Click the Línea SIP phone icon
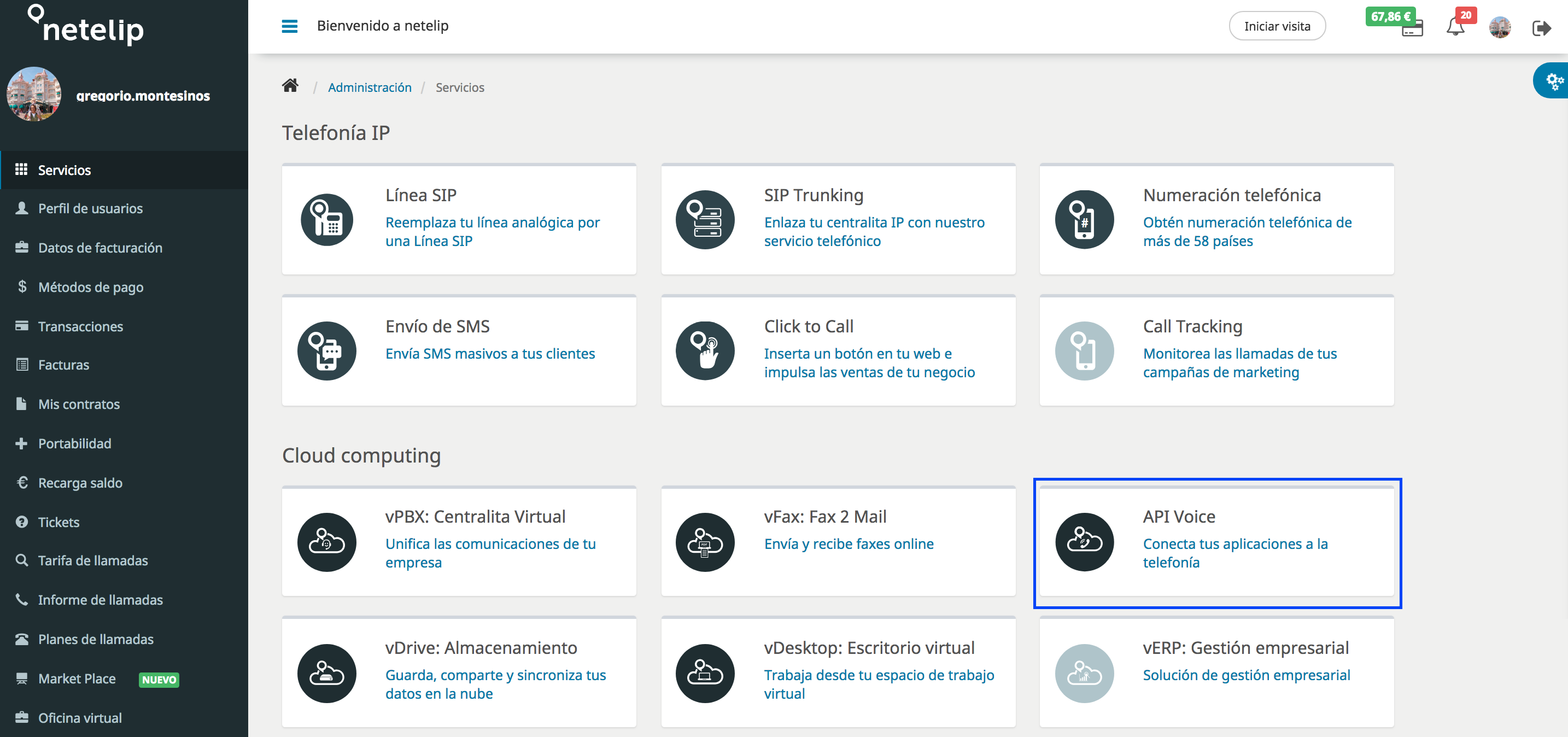 [327, 220]
